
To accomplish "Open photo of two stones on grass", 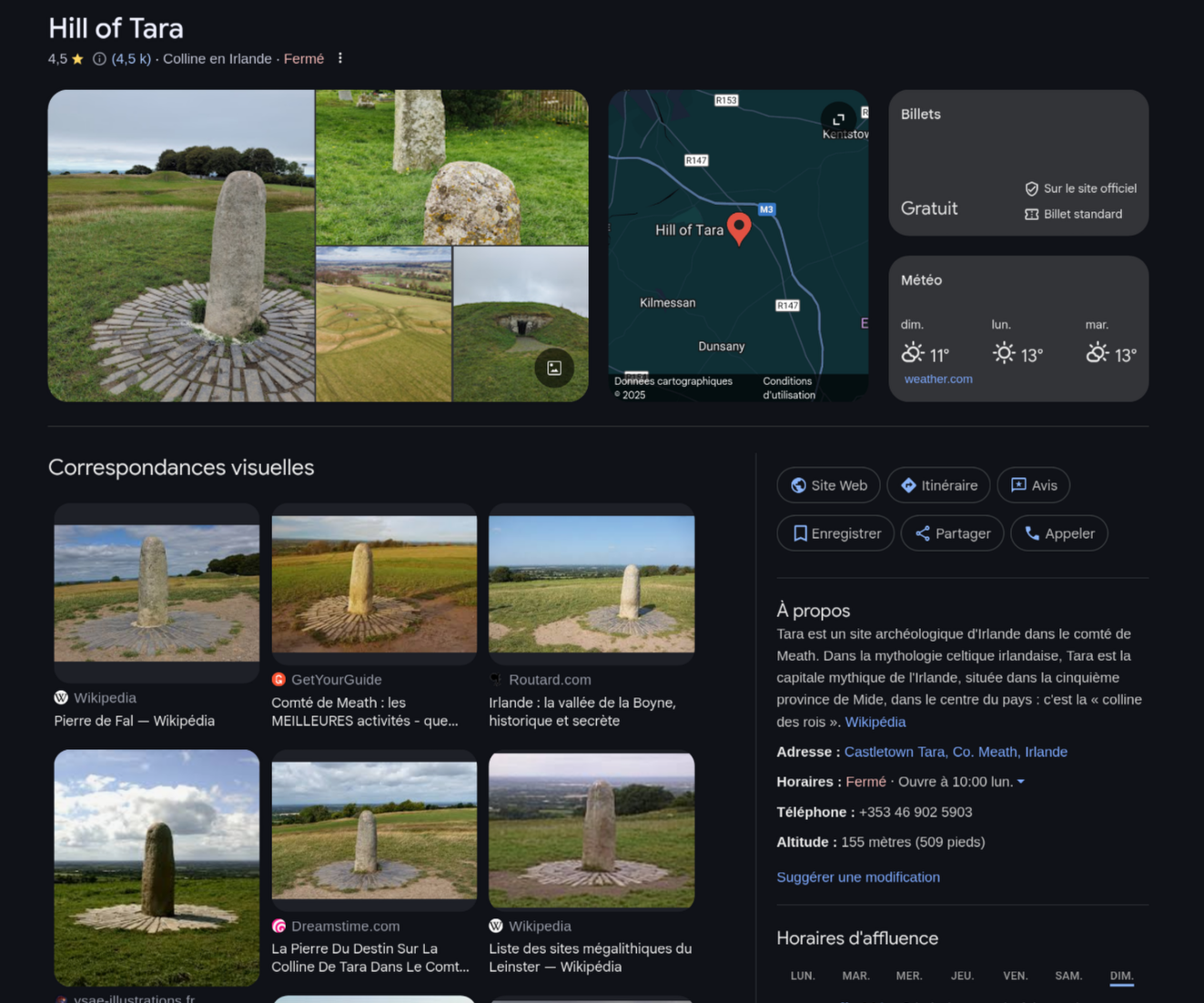I will [452, 167].
